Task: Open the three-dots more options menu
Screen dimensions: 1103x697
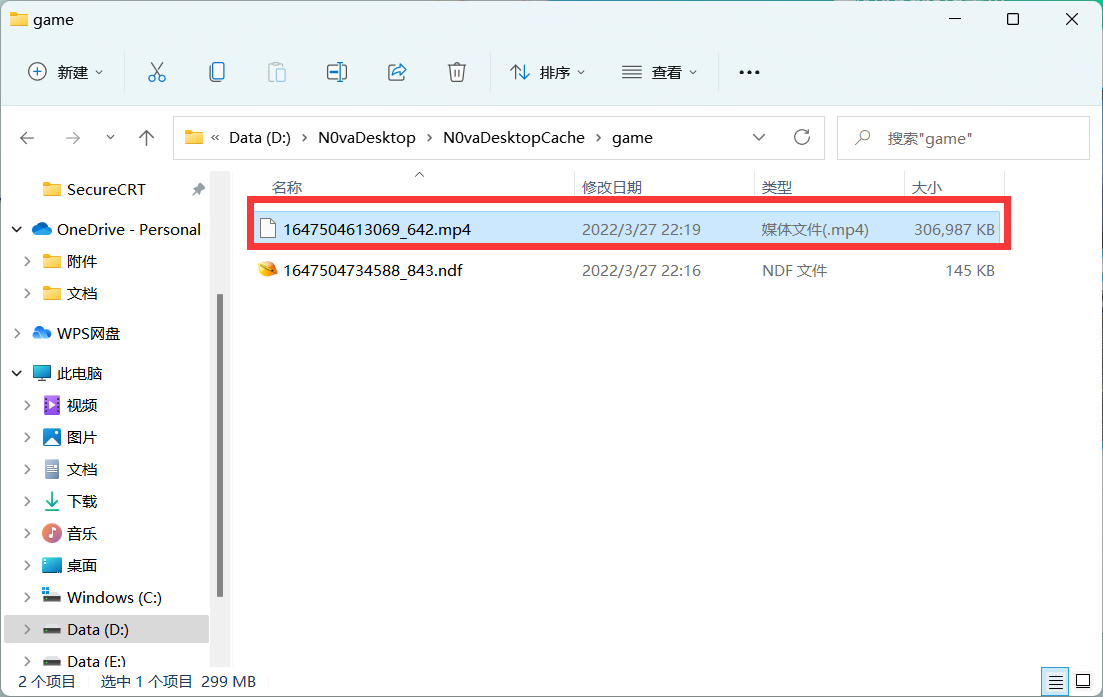Action: (749, 72)
